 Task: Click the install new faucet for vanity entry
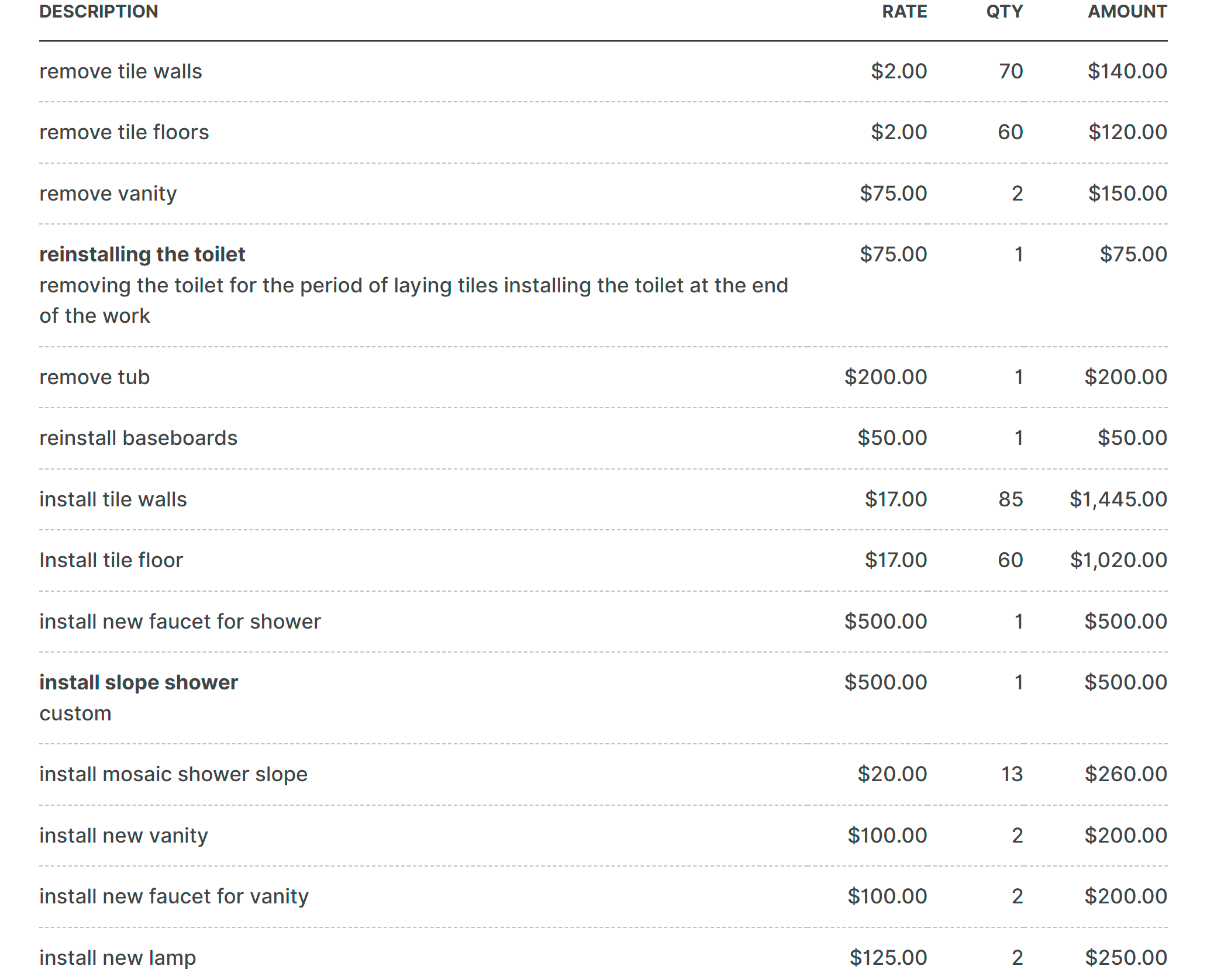pyautogui.click(x=173, y=895)
